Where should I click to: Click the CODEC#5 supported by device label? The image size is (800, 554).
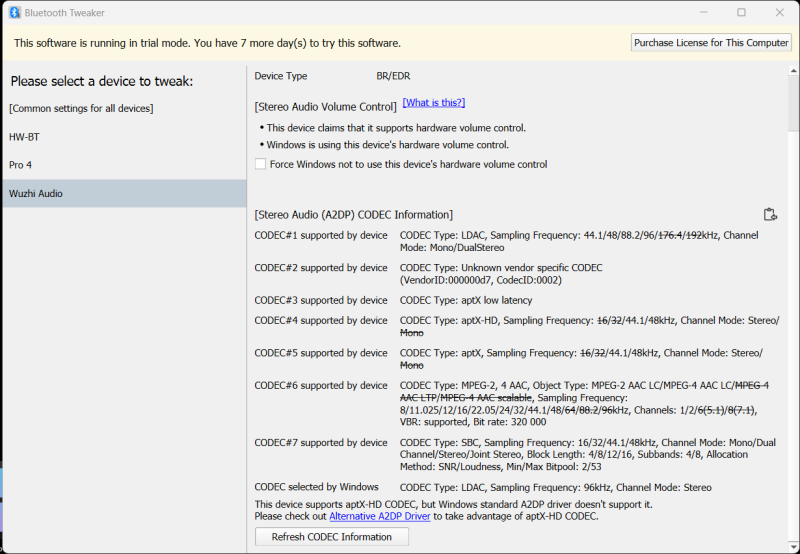pos(321,353)
